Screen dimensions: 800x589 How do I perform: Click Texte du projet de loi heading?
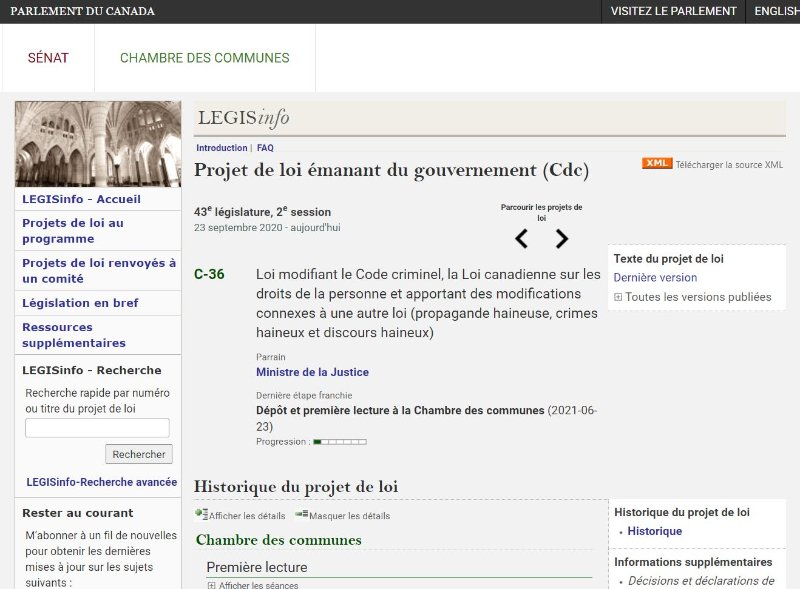click(668, 259)
